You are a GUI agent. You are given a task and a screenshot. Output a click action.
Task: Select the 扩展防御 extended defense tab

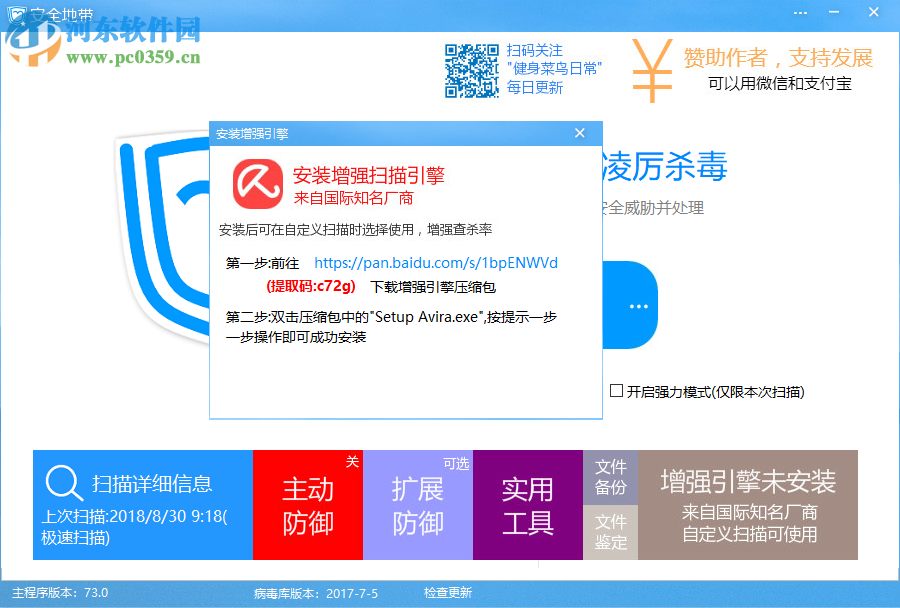(418, 504)
